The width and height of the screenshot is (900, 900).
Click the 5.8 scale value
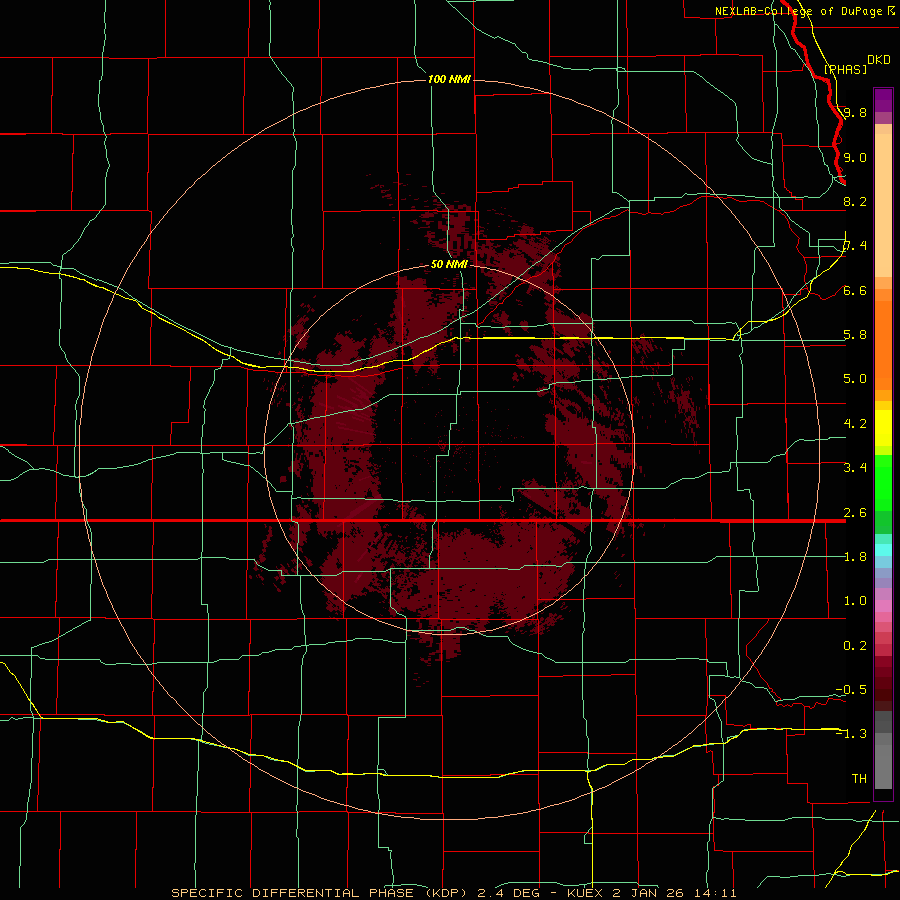(x=855, y=335)
